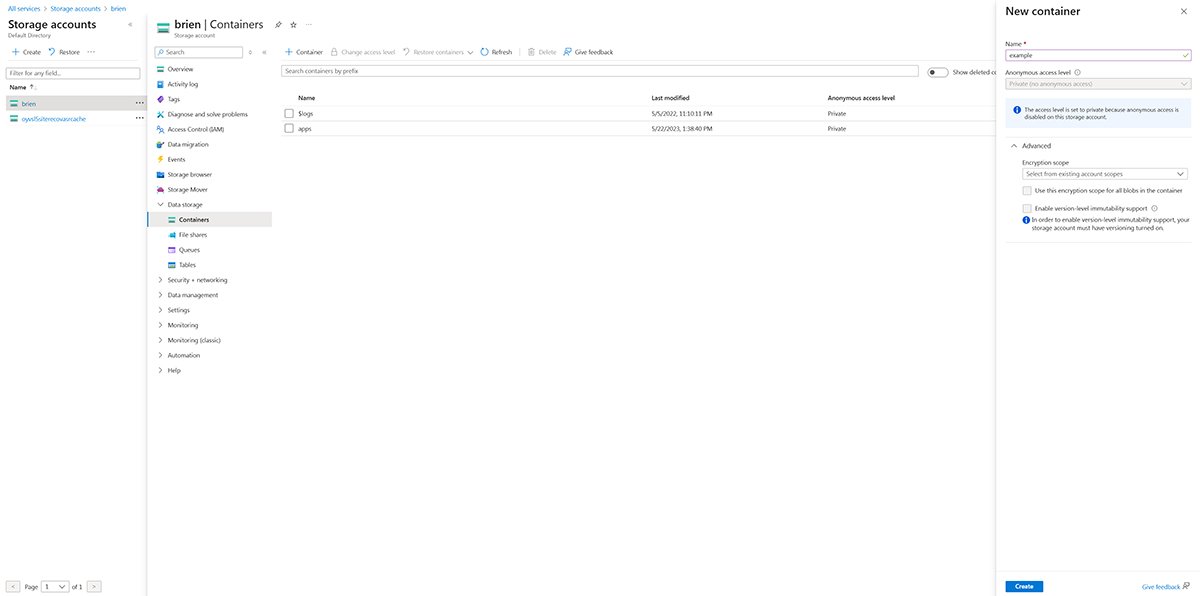This screenshot has height=596, width=1200.
Task: Toggle Show deleted containers switch
Action: [937, 72]
